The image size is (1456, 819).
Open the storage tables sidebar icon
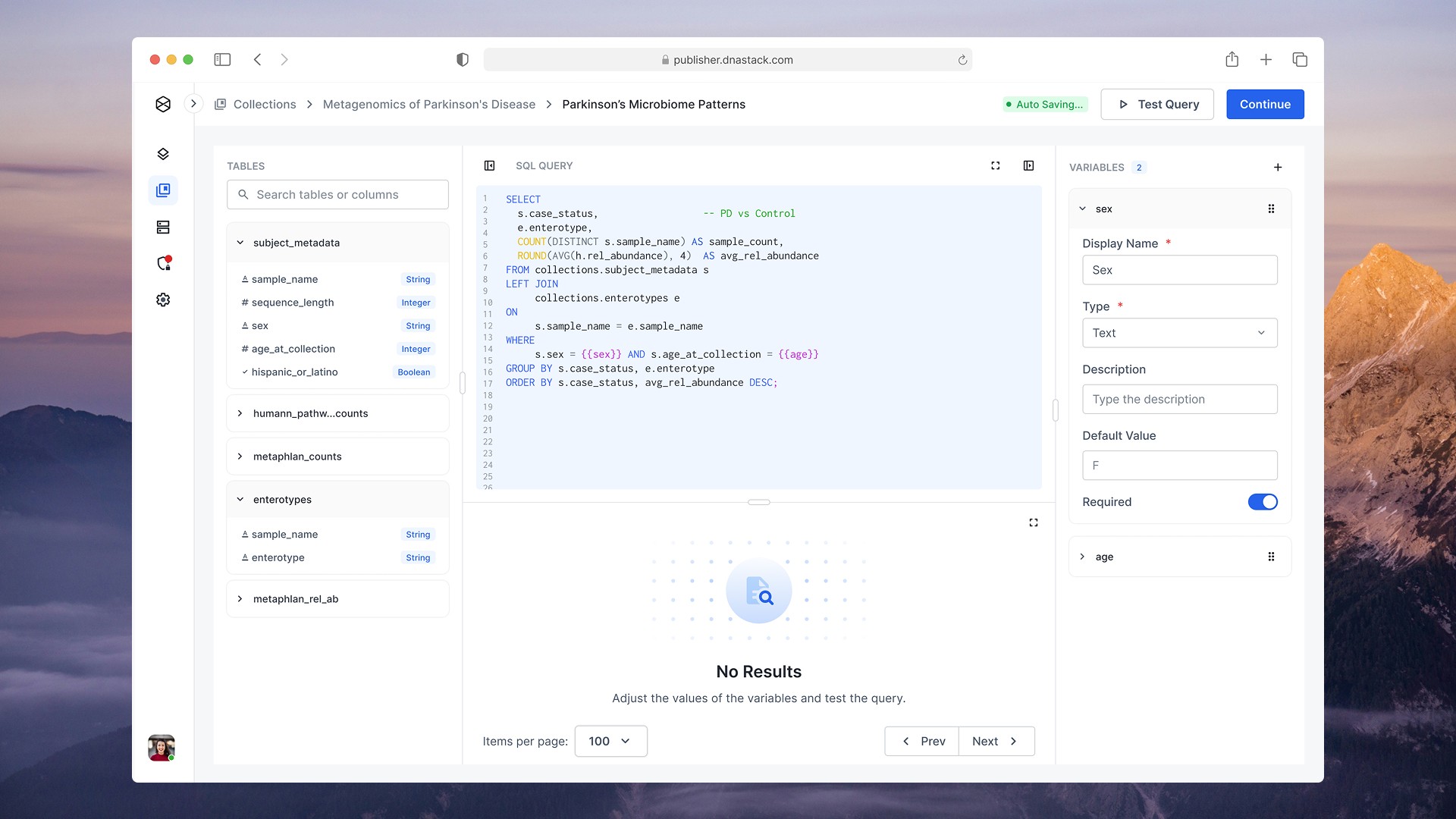pos(163,227)
